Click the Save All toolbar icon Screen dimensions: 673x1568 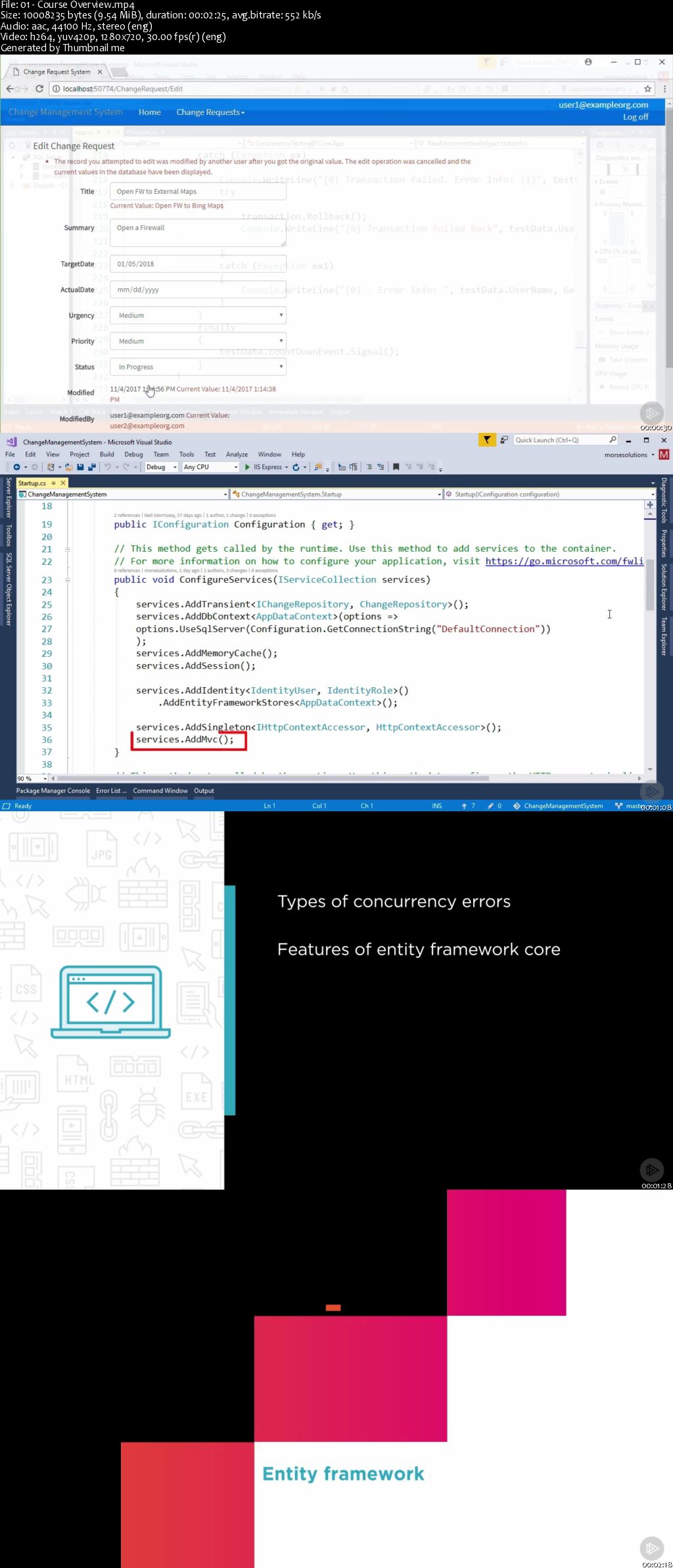[91, 467]
